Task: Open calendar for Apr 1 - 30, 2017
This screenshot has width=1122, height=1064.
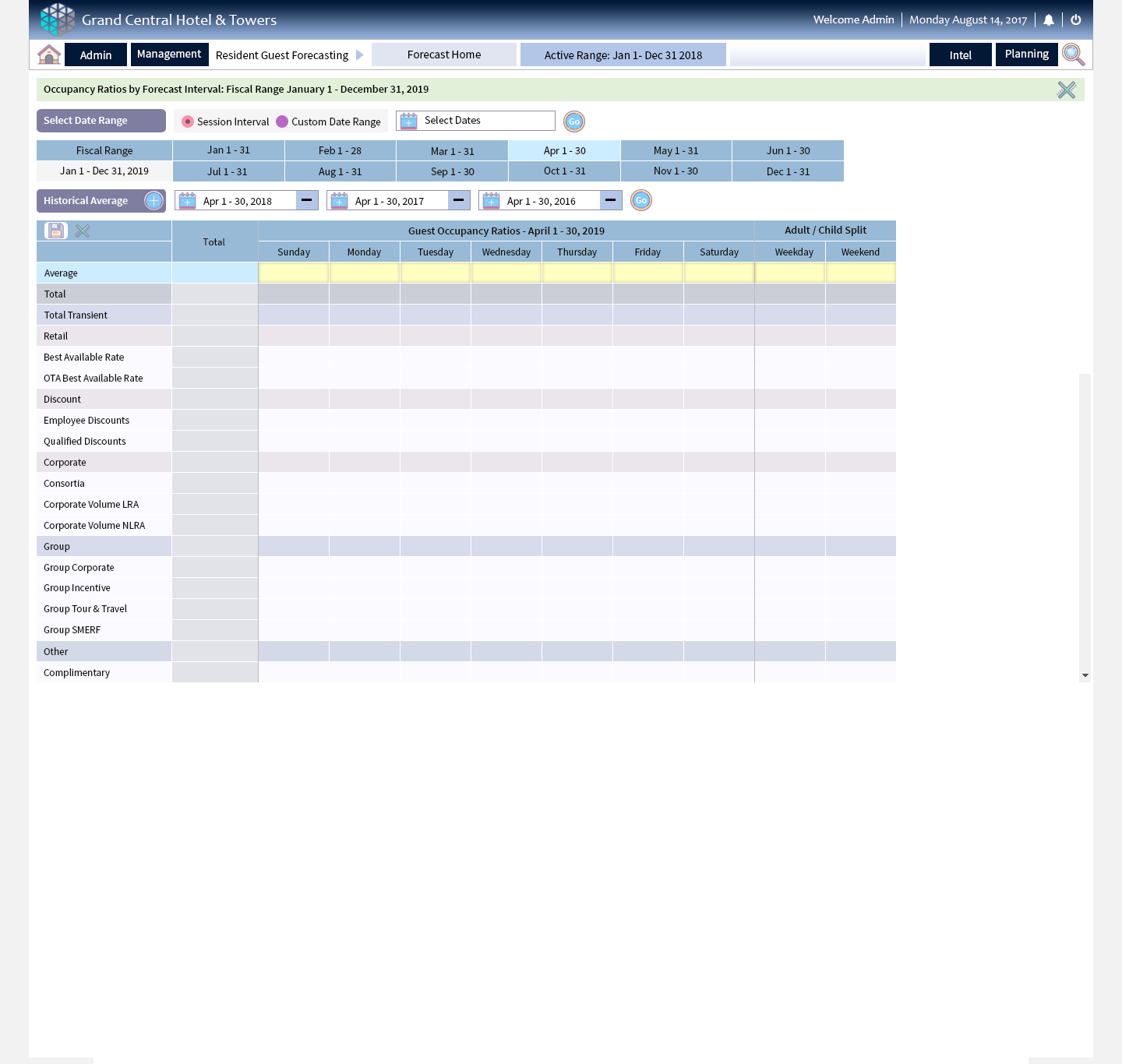Action: click(340, 201)
